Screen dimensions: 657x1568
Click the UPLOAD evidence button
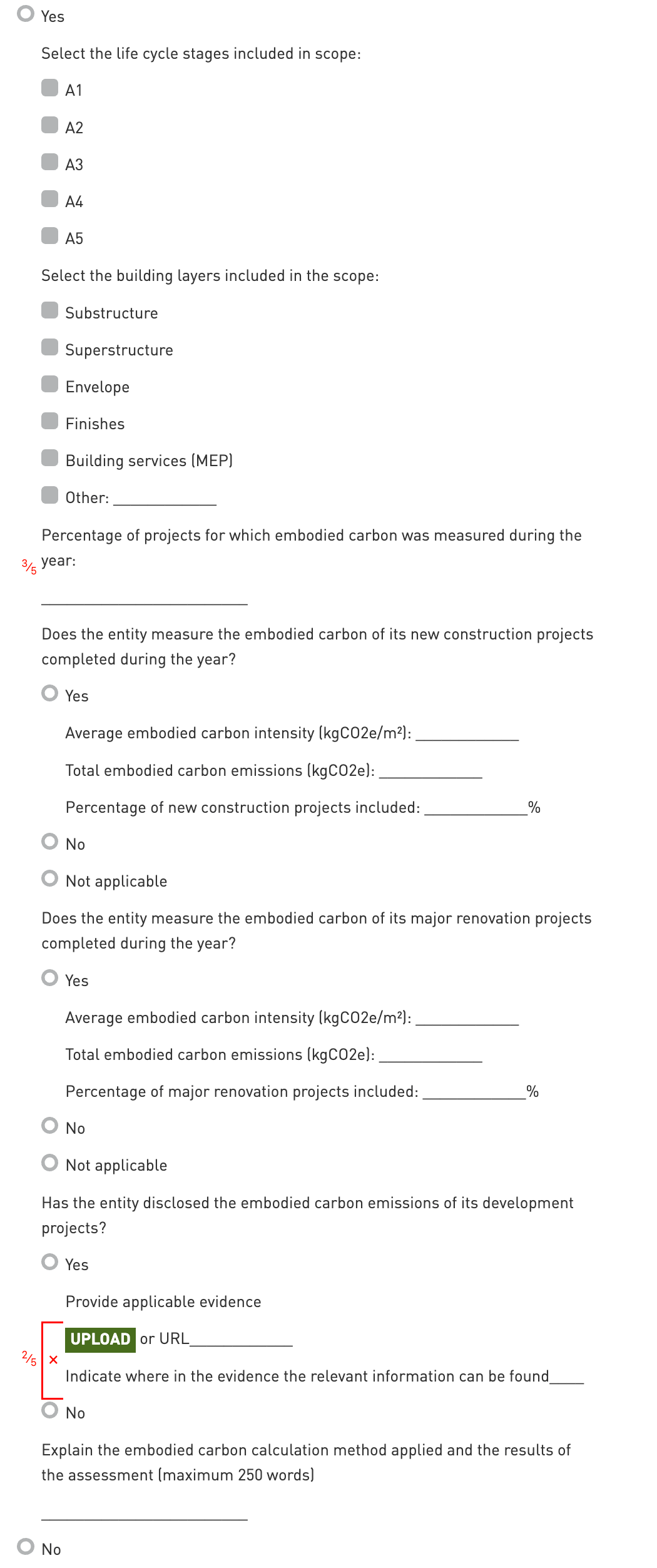pos(100,1339)
